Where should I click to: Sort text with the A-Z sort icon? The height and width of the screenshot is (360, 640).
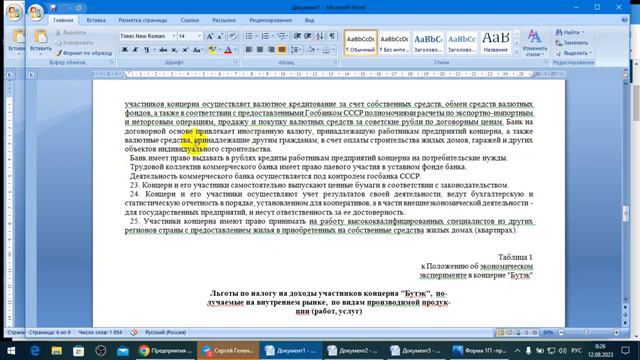(x=320, y=36)
